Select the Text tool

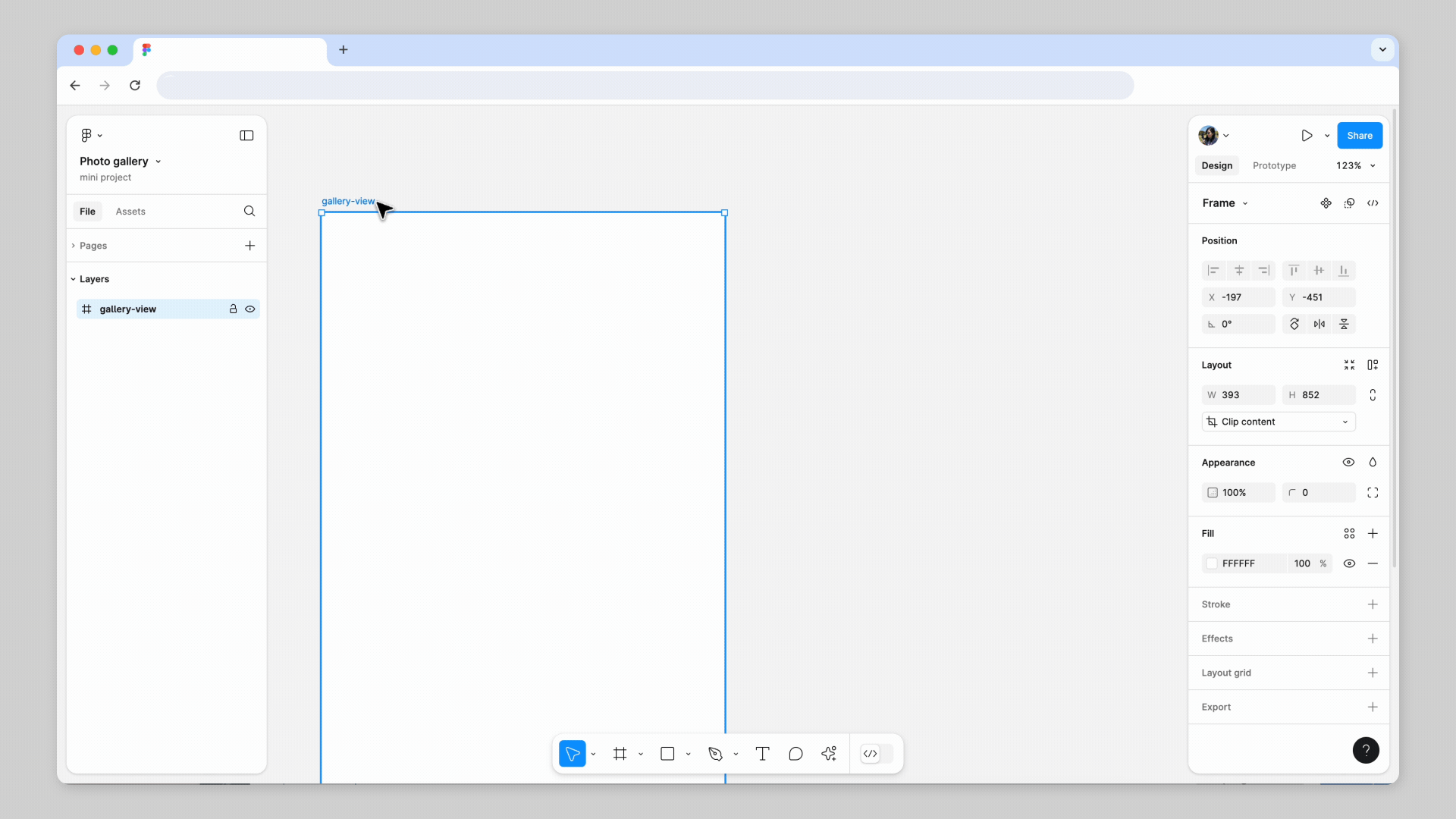tap(763, 753)
